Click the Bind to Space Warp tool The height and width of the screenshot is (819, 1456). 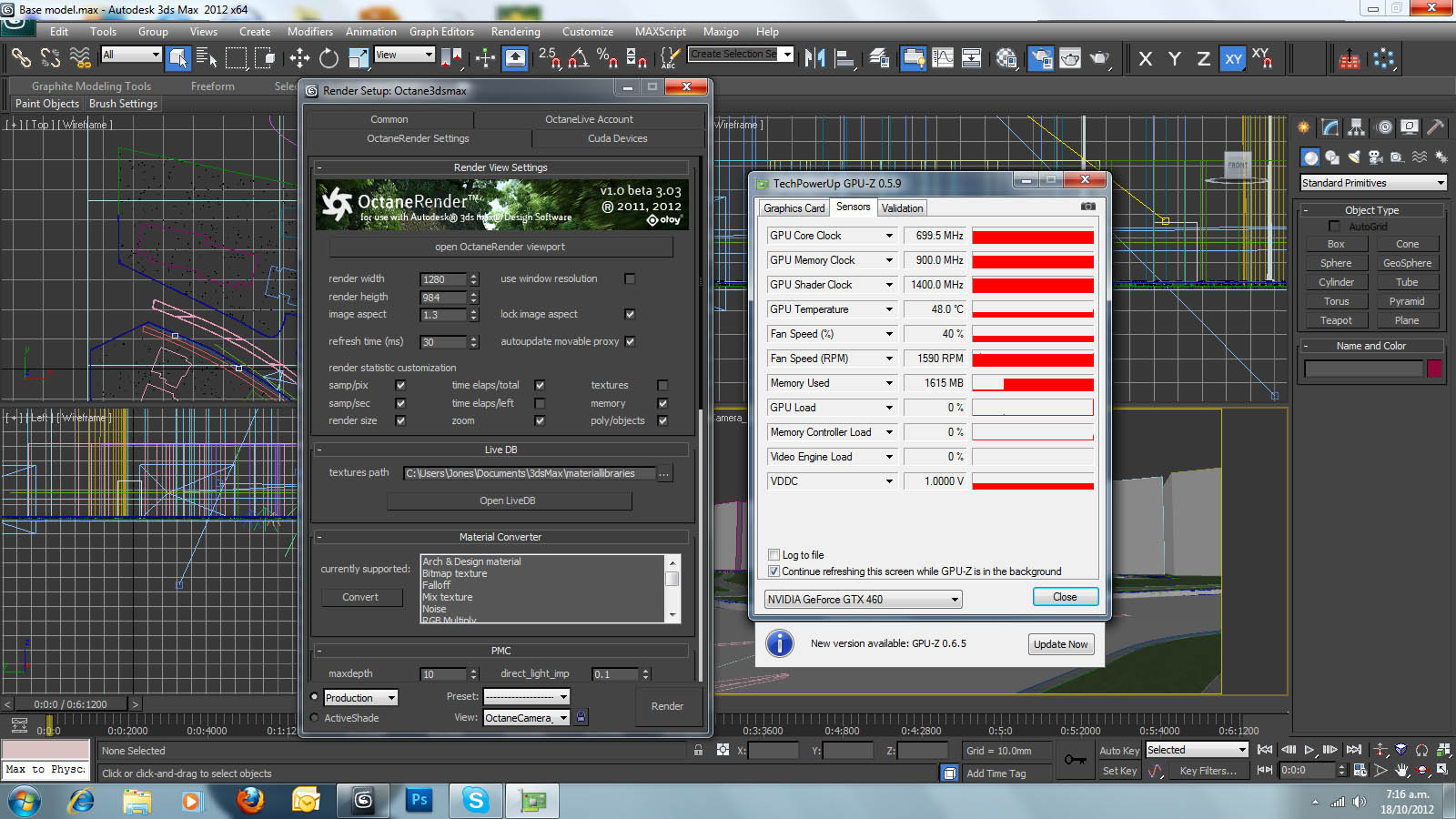[80, 58]
